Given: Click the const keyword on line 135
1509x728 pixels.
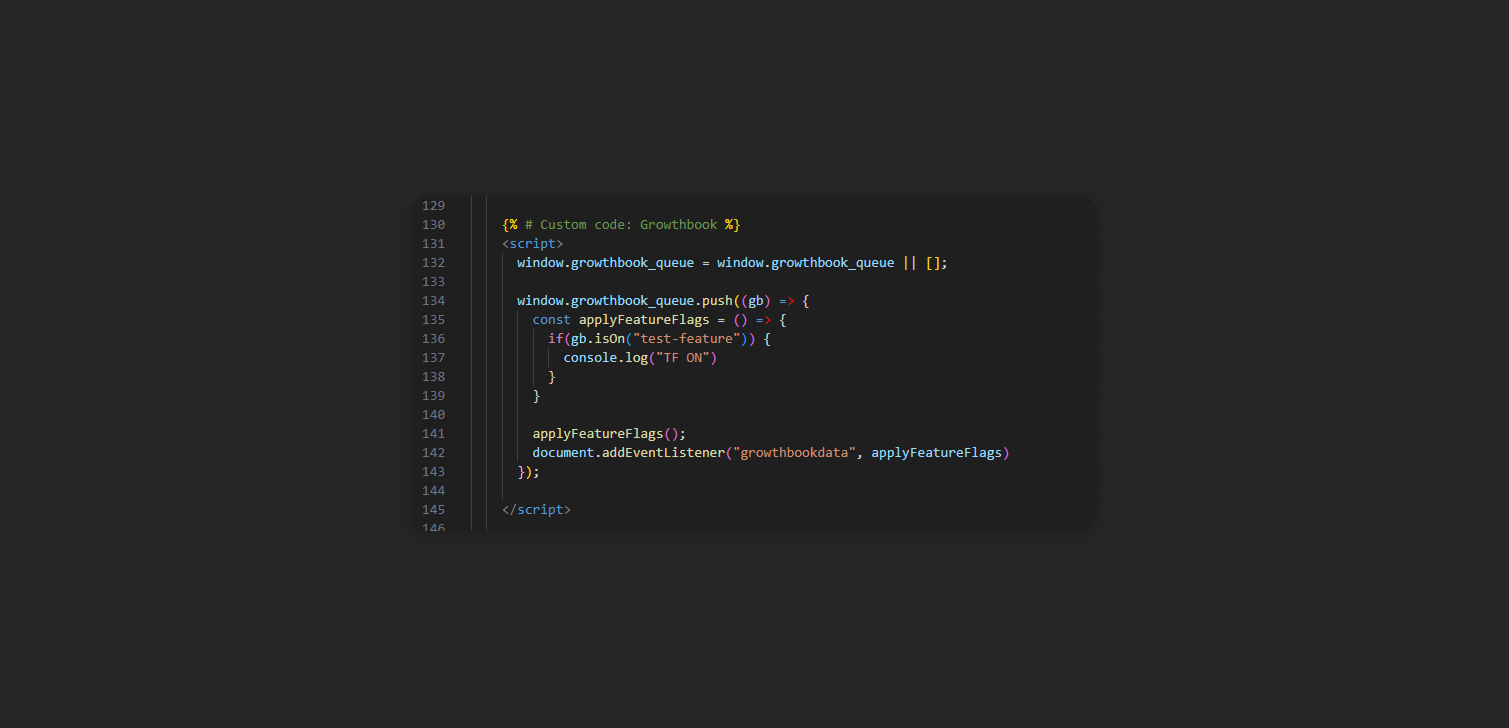Looking at the screenshot, I should (551, 319).
